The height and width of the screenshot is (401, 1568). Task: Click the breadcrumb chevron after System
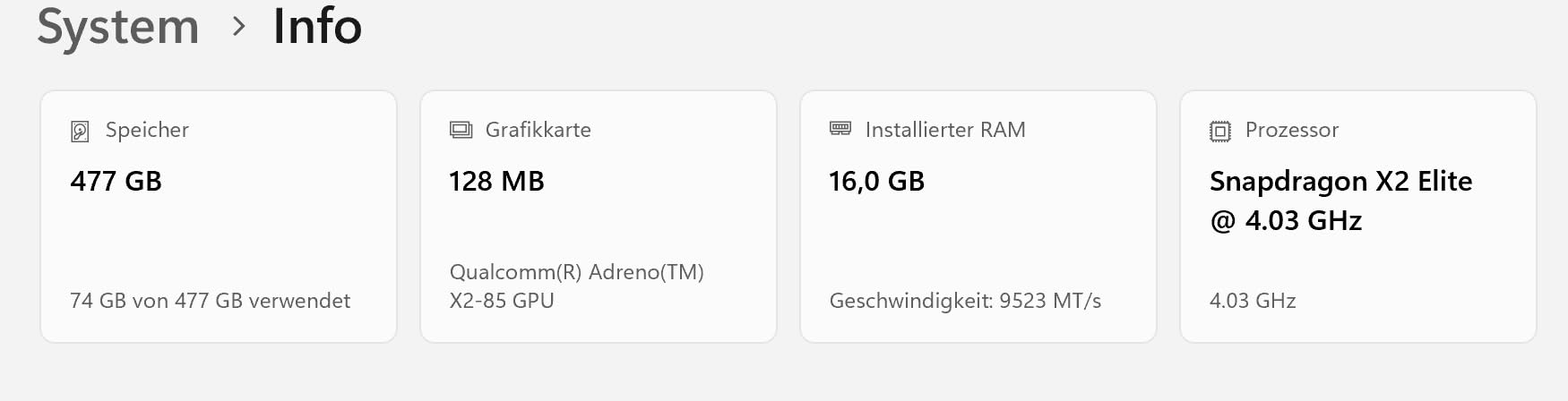coord(237,27)
